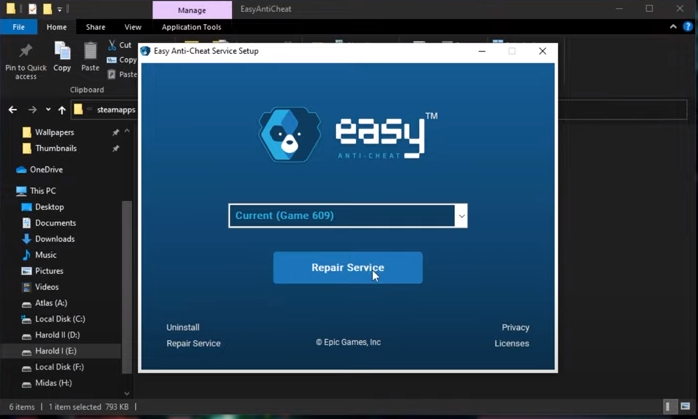The image size is (698, 419).
Task: Select the Harold II (D:) drive
Action: [57, 335]
